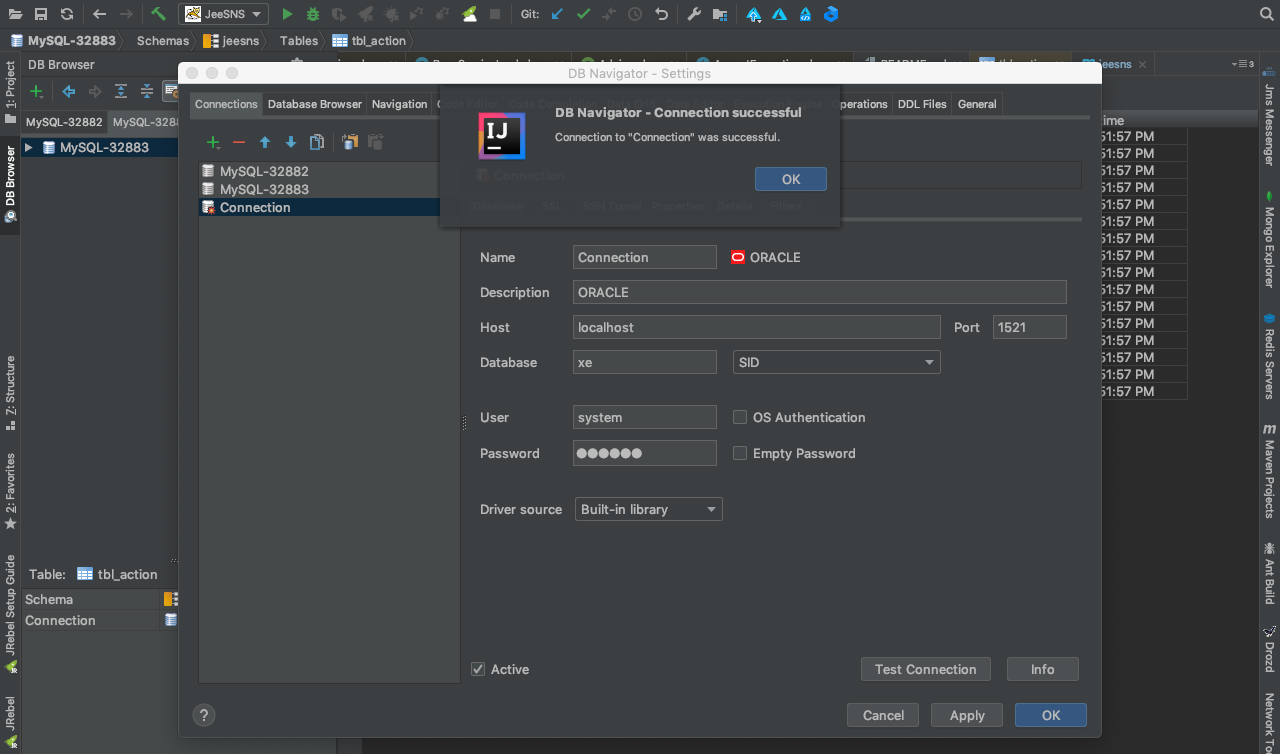Dismiss the success dialog with OK
Viewport: 1280px width, 754px height.
tap(790, 179)
